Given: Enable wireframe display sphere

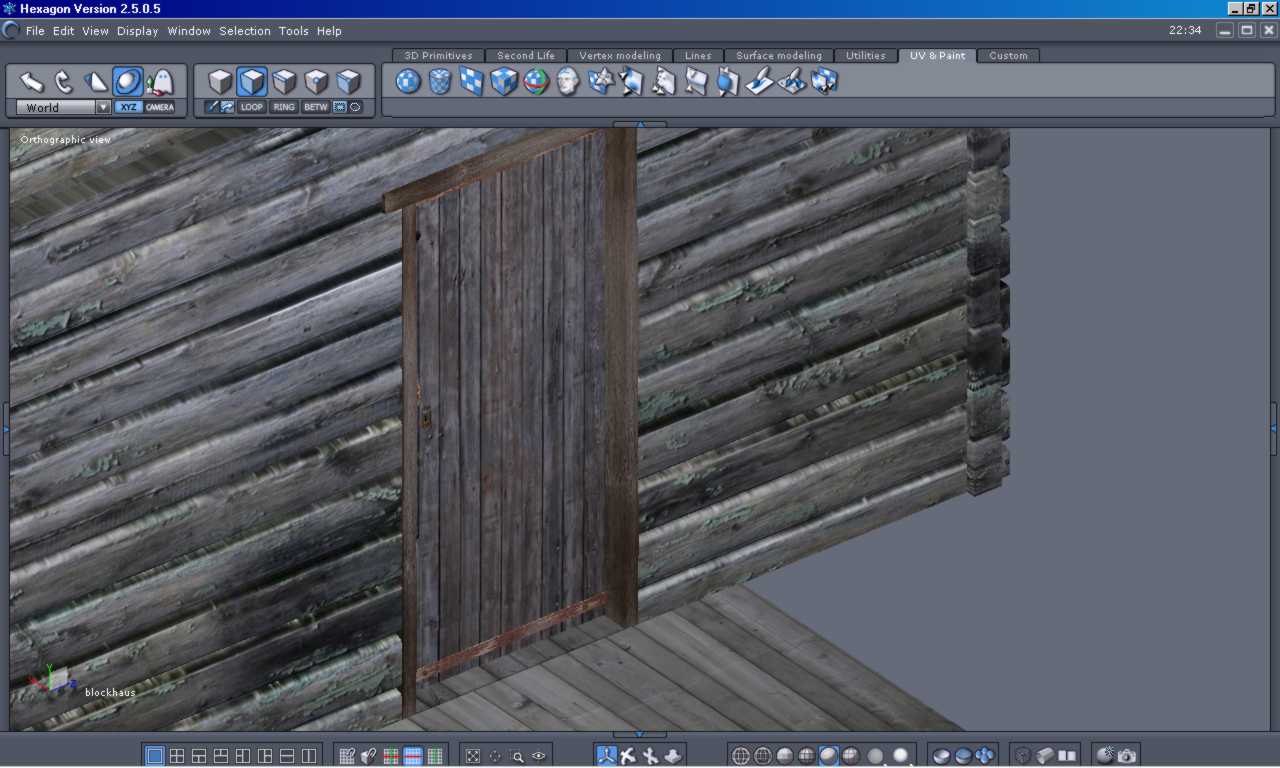Looking at the screenshot, I should (741, 756).
